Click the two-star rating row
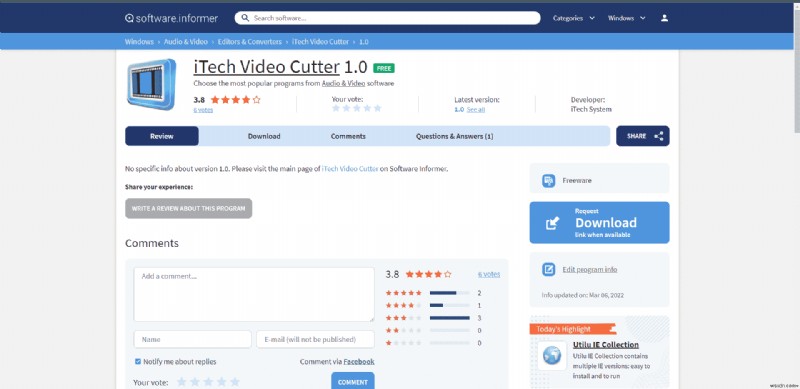The image size is (800, 389). 434,330
